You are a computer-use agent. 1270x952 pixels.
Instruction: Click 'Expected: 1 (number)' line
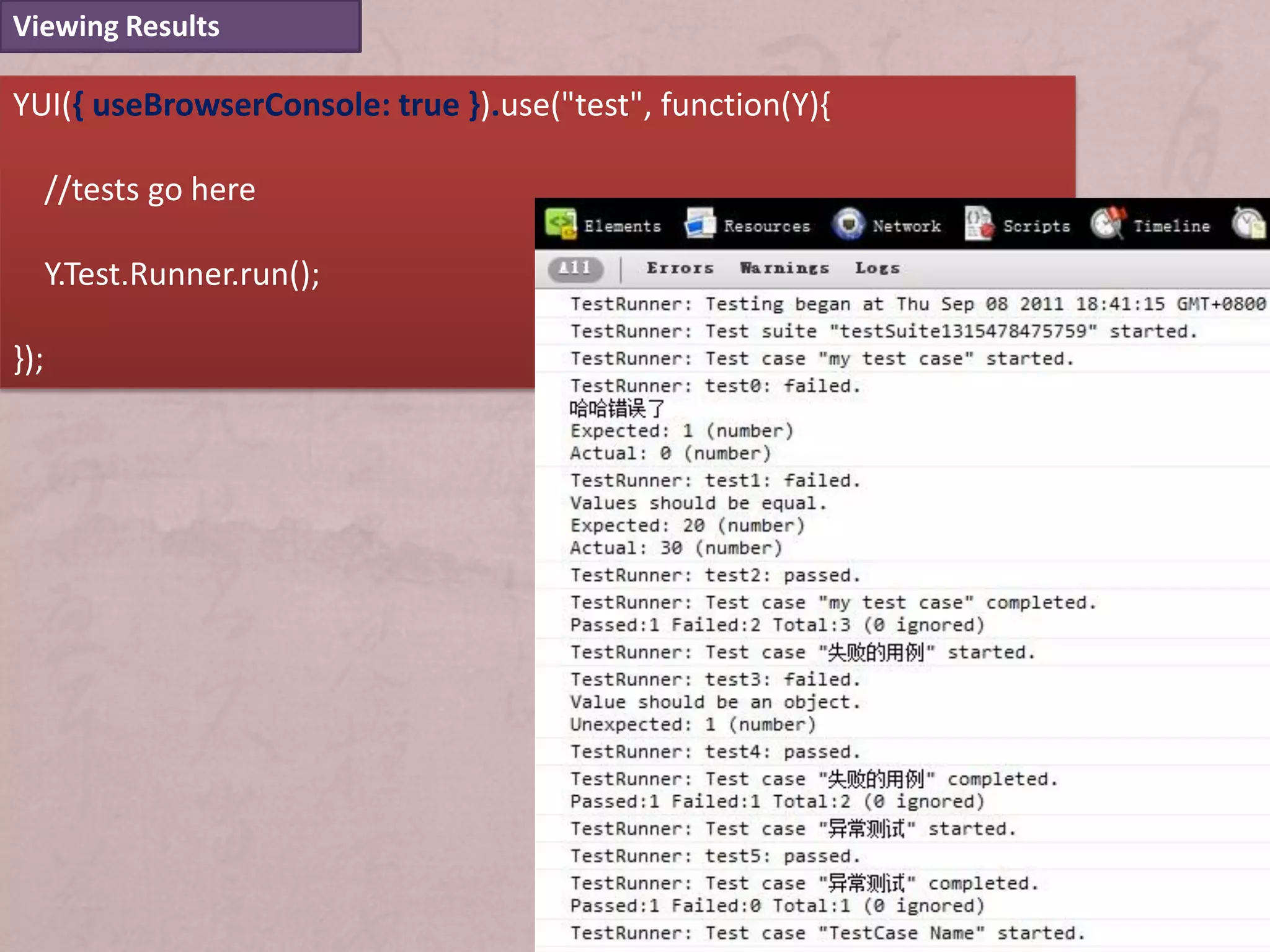coord(682,431)
